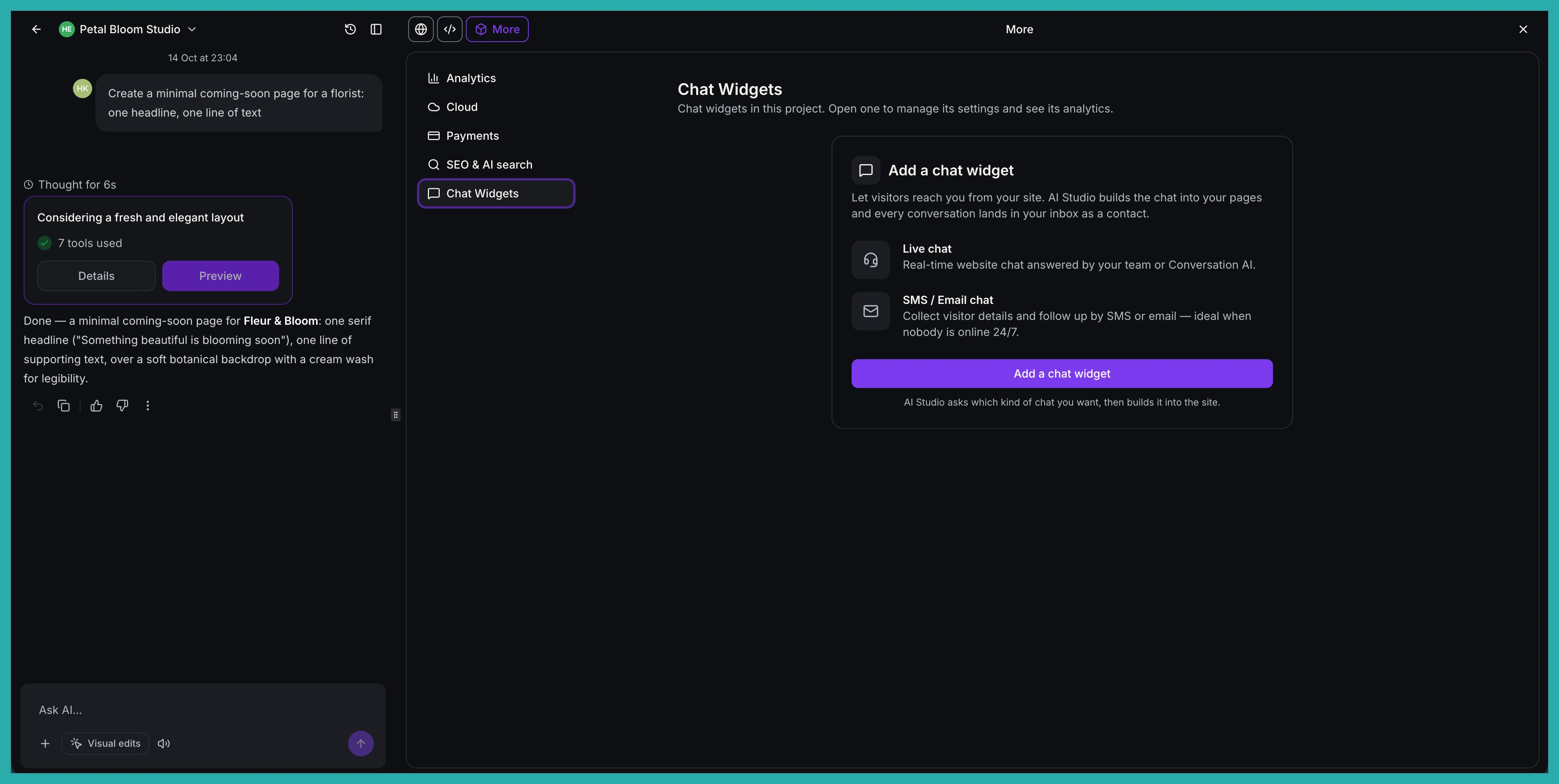Click the speaker audio icon

click(164, 744)
